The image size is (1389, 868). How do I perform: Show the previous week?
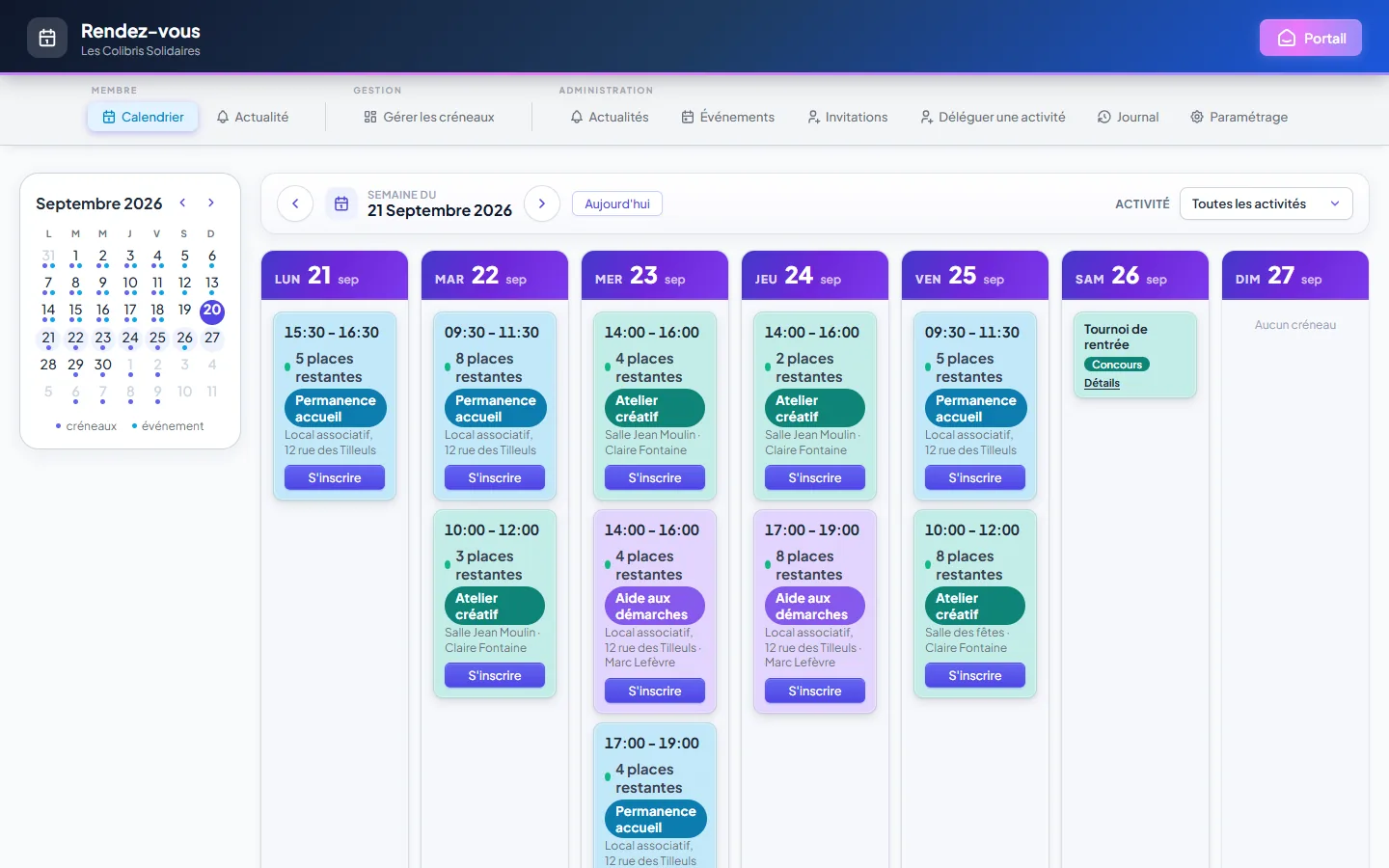[x=295, y=203]
